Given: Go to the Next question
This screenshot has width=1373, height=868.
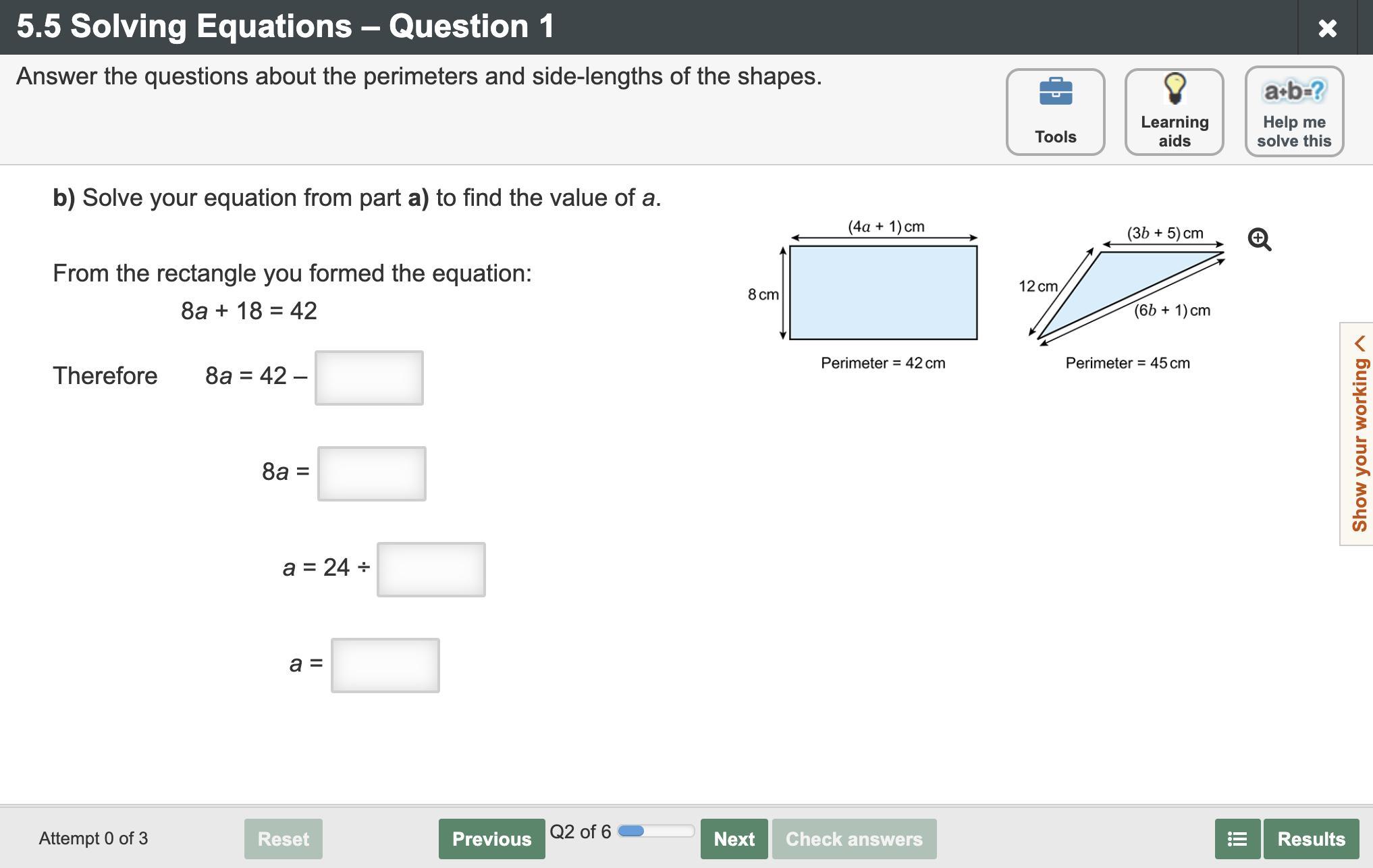Looking at the screenshot, I should (x=734, y=839).
